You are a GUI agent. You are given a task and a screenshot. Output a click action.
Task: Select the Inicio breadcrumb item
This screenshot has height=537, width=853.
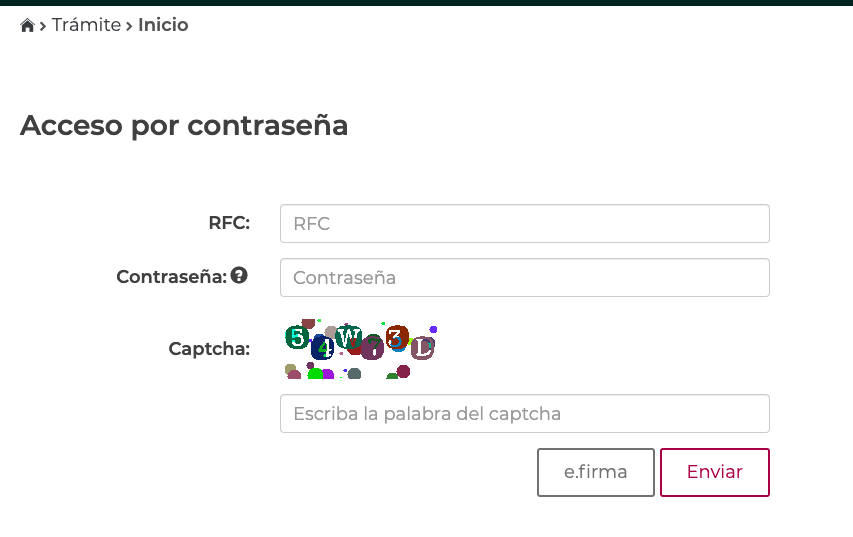pos(163,25)
